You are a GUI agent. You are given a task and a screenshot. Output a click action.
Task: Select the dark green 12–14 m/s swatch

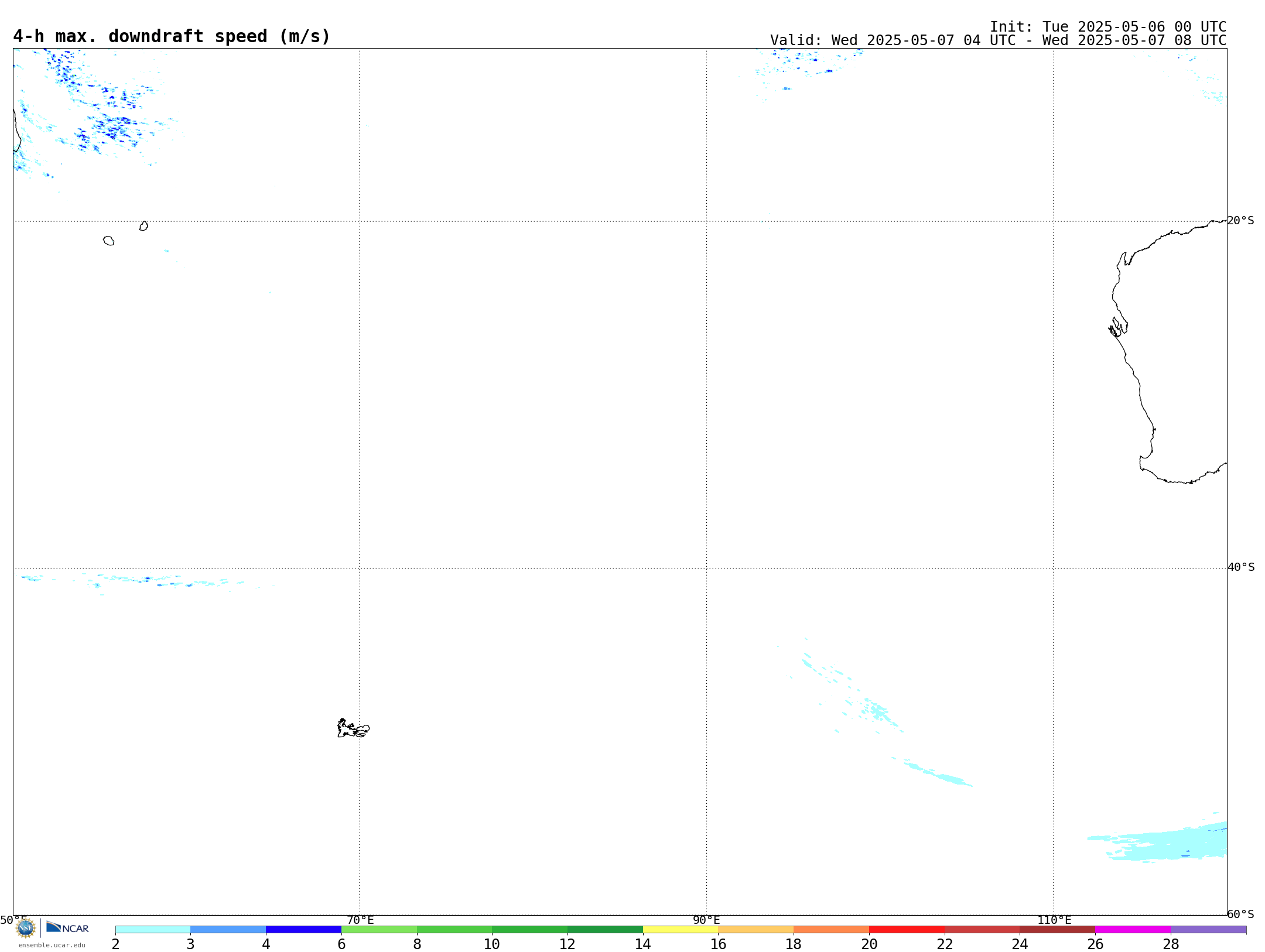point(605,929)
